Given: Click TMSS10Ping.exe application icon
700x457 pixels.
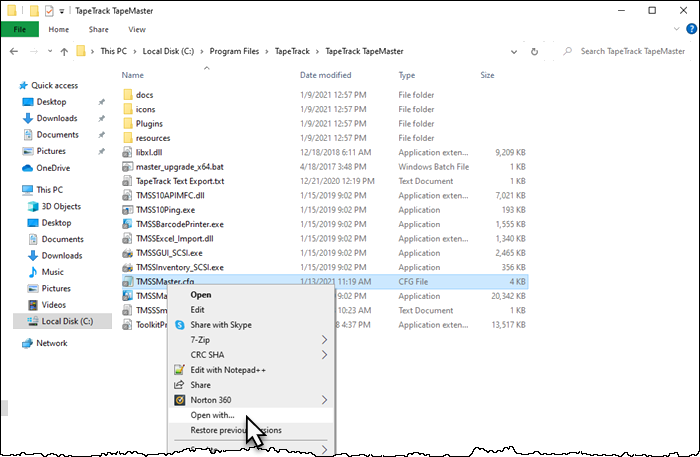Looking at the screenshot, I should click(x=128, y=210).
